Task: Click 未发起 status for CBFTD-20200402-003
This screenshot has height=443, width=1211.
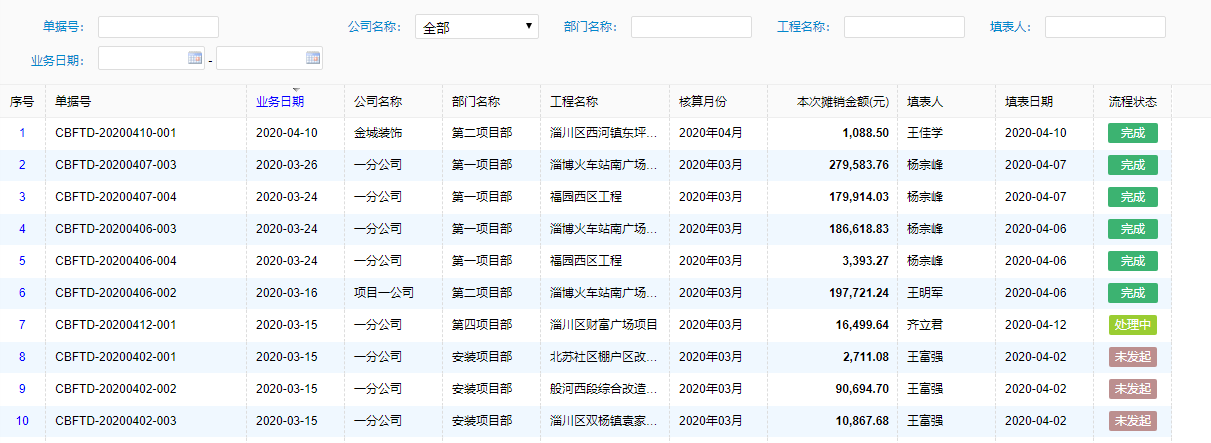Action: pos(1132,421)
